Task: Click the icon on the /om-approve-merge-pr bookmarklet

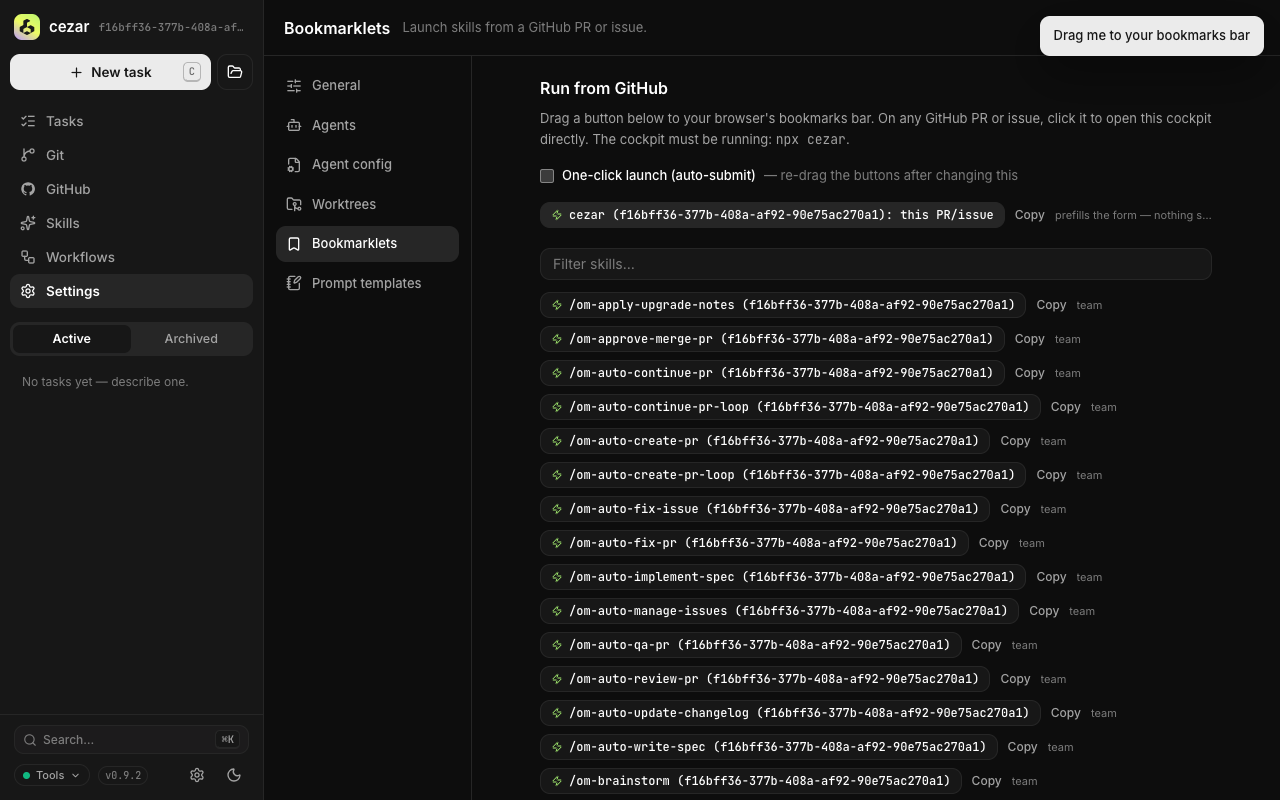Action: (557, 339)
